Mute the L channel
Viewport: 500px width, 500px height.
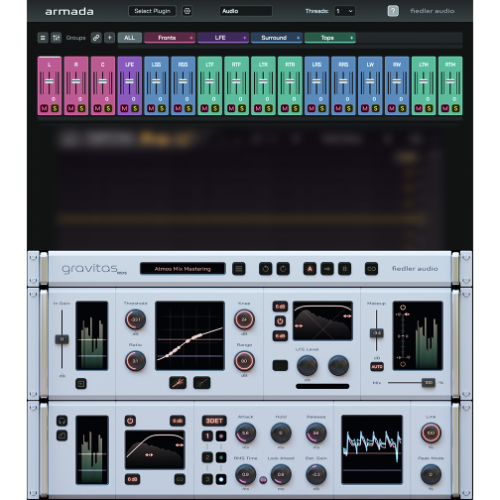click(44, 108)
